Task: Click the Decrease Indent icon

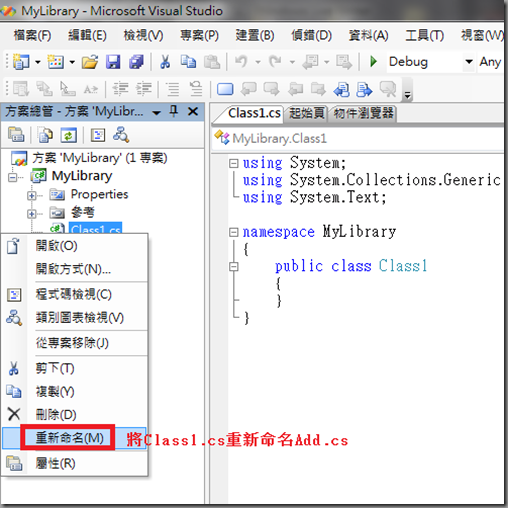Action: [x=120, y=89]
